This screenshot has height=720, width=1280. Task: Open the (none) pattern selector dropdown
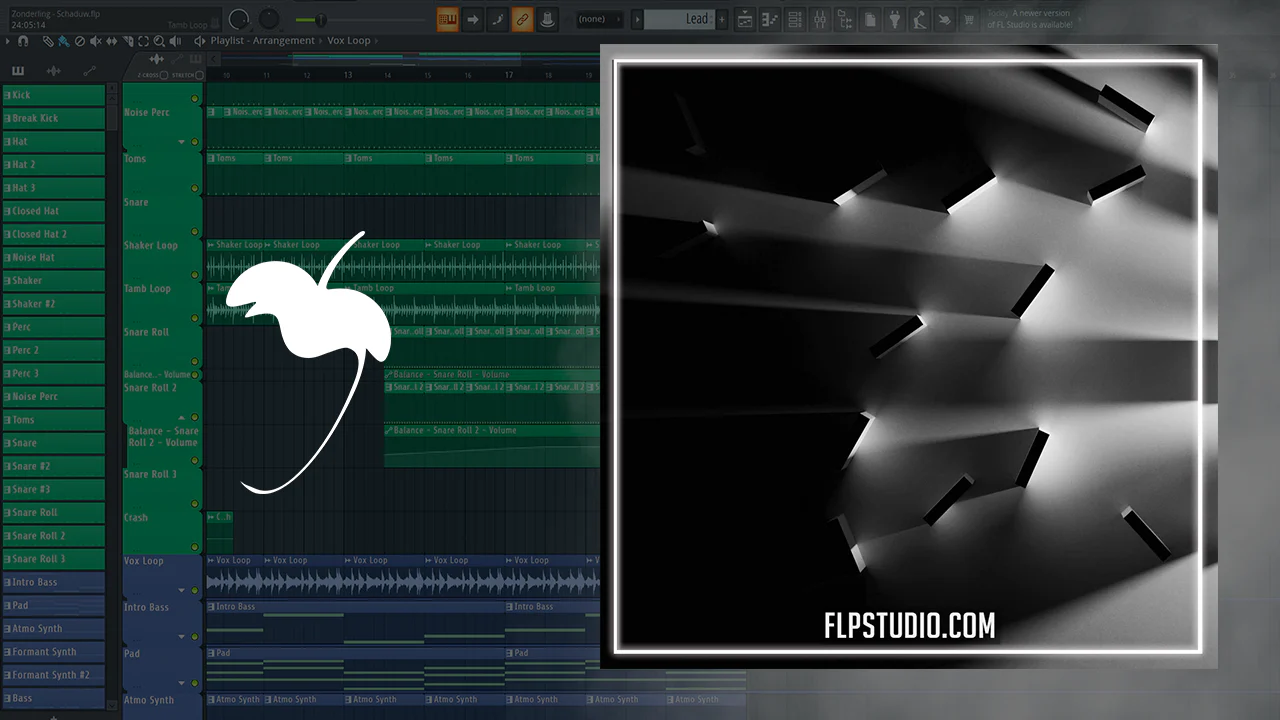pyautogui.click(x=600, y=19)
